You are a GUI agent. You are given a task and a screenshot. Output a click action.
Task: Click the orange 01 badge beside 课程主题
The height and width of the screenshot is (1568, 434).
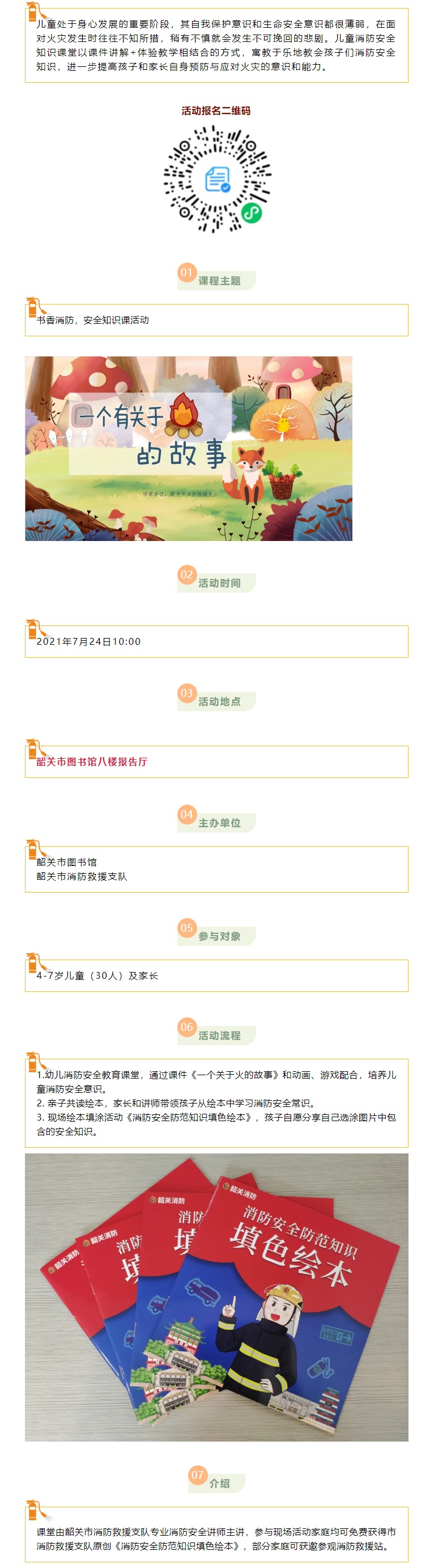point(186,272)
